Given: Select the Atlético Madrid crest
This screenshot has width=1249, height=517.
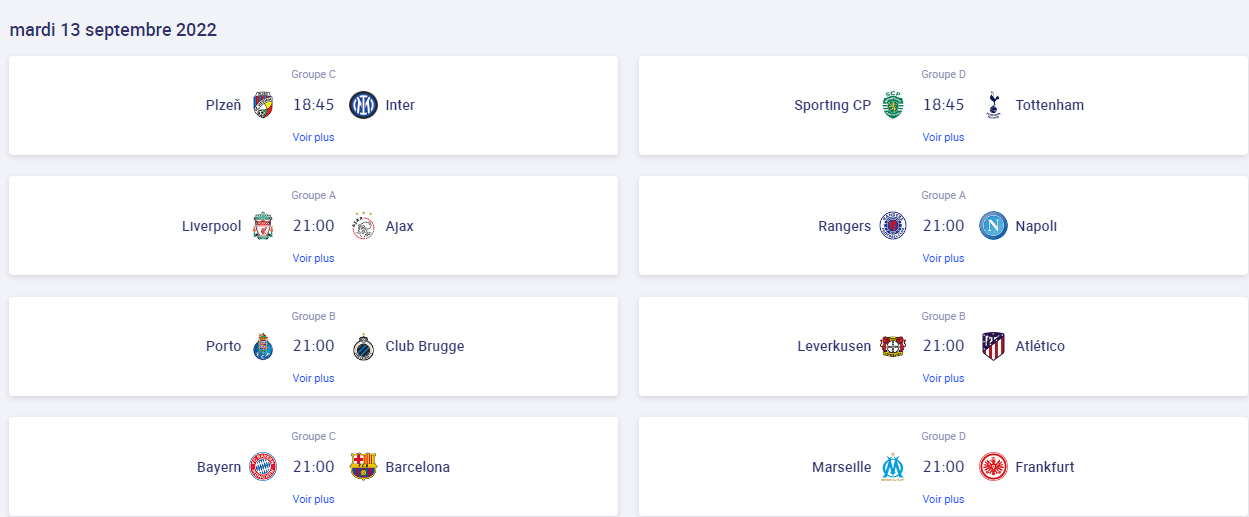Looking at the screenshot, I should point(993,346).
